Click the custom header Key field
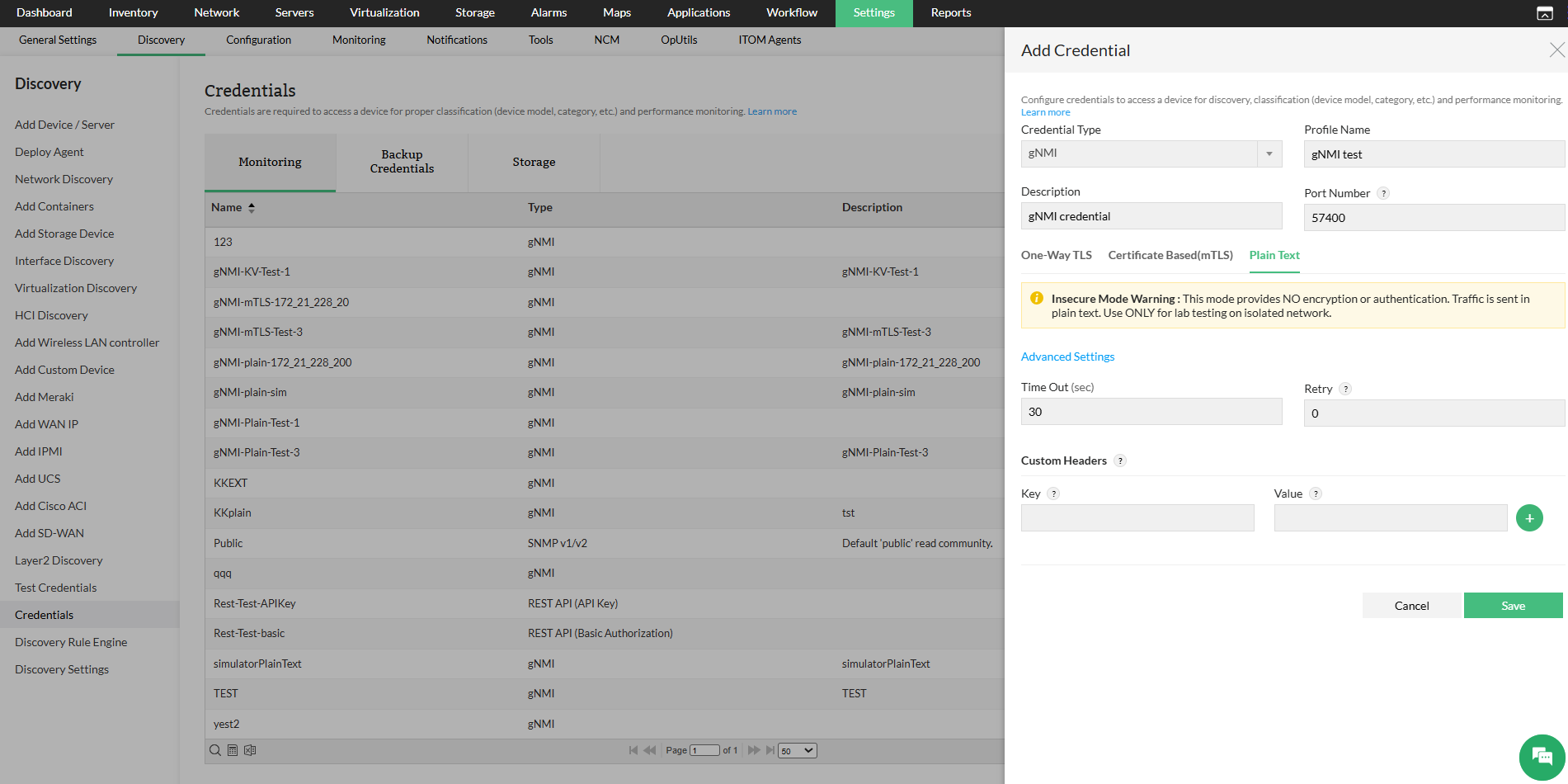 (1137, 518)
